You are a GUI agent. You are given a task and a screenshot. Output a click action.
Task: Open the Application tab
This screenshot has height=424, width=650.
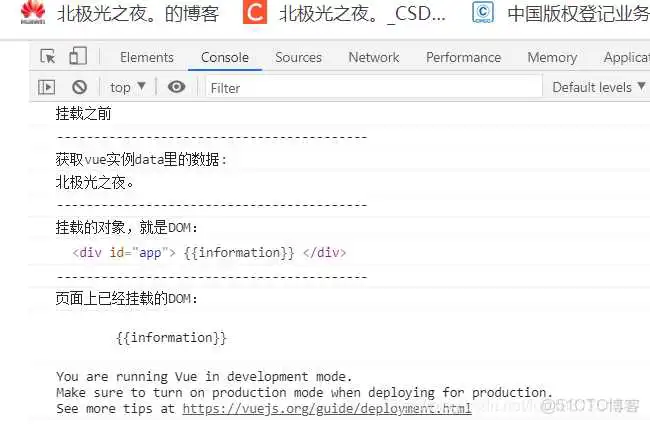click(x=626, y=57)
